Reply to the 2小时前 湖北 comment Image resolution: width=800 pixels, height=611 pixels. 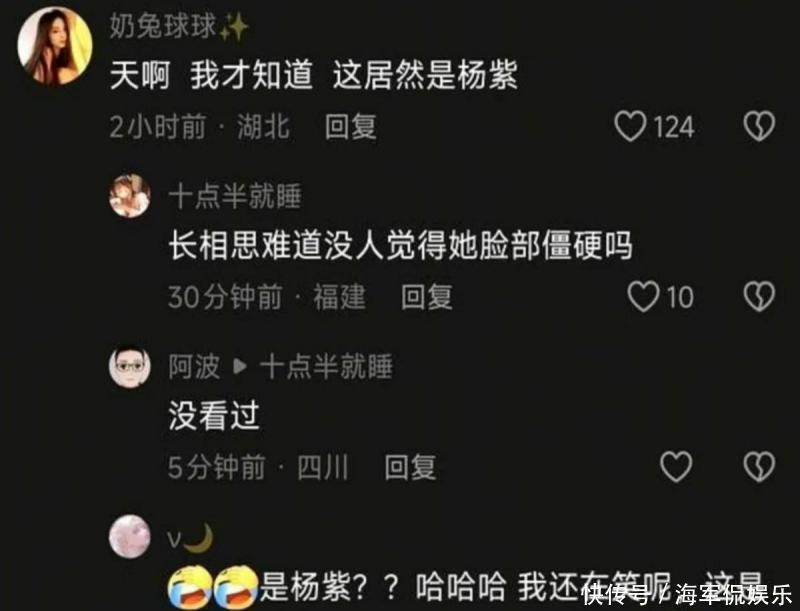[351, 127]
